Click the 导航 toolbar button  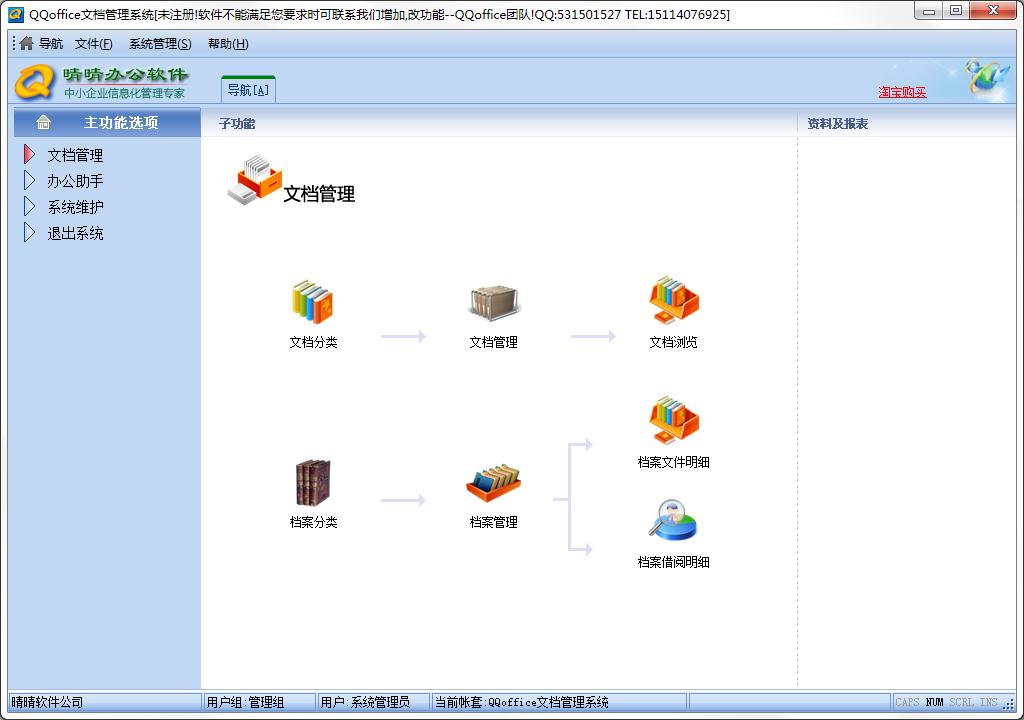click(x=41, y=44)
